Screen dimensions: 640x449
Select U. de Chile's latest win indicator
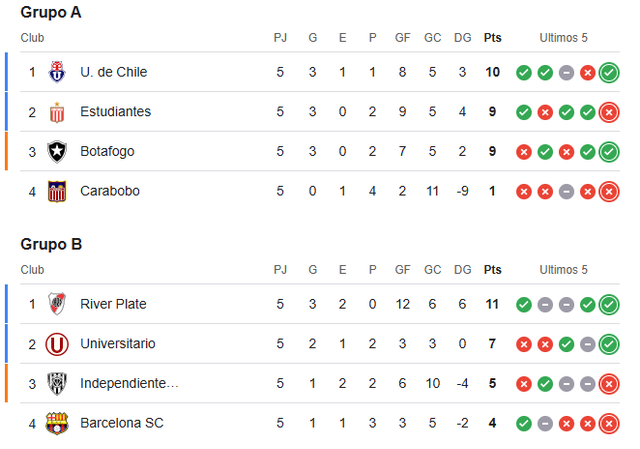609,73
